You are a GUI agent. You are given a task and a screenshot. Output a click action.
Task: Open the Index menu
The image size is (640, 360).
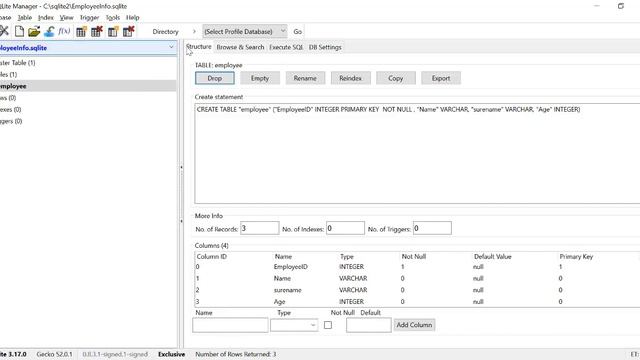pos(46,18)
